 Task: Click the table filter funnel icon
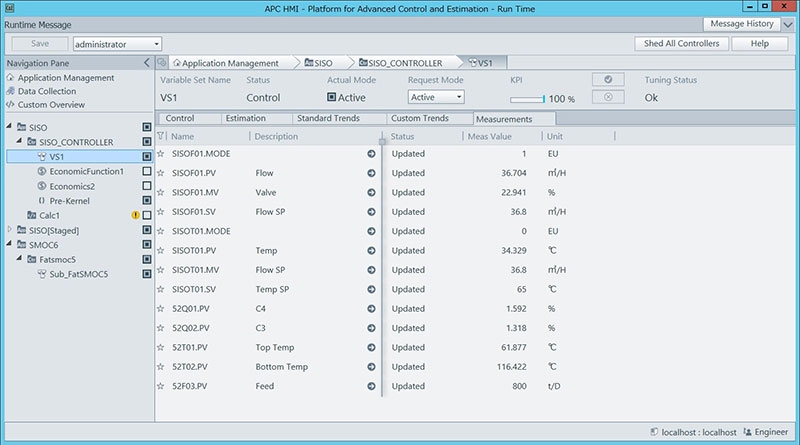pyautogui.click(x=161, y=136)
